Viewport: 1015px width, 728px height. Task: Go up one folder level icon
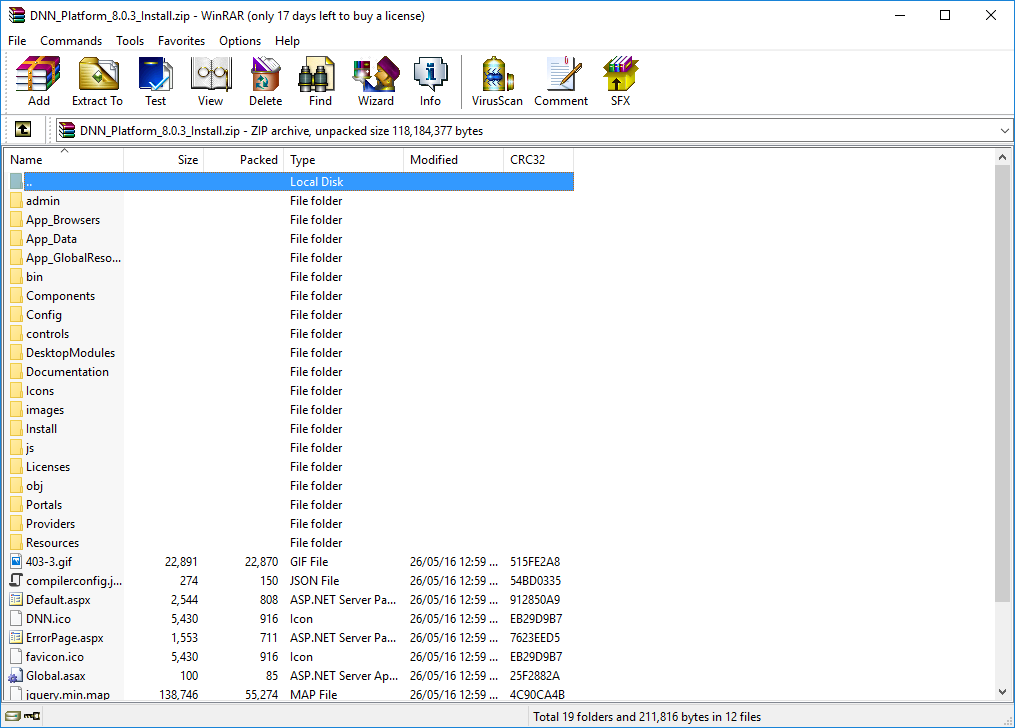[x=23, y=130]
